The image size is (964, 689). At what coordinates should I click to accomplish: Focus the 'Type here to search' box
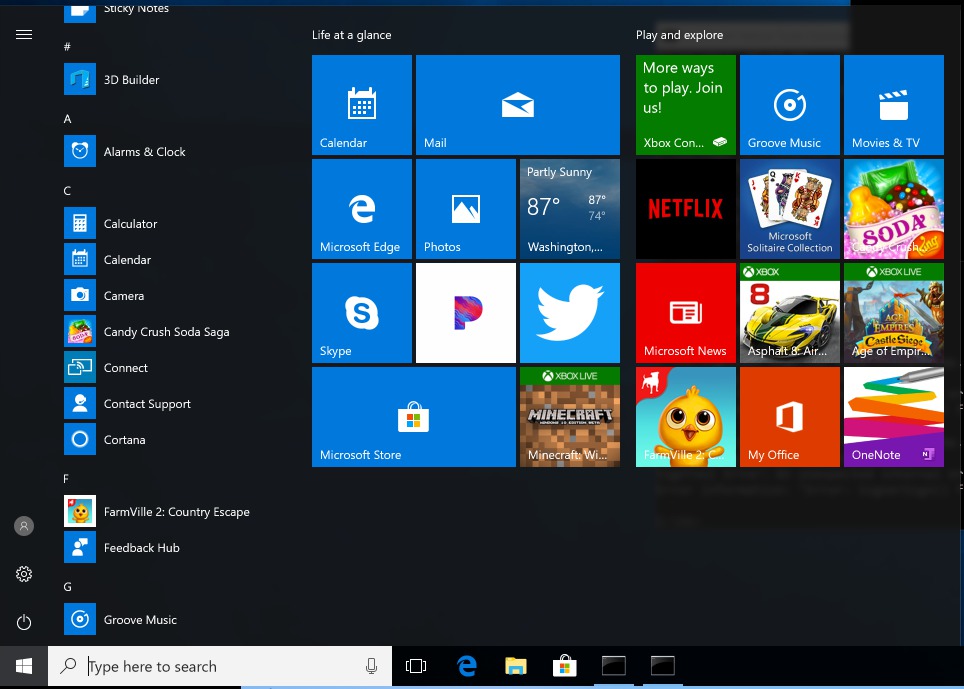pyautogui.click(x=220, y=666)
